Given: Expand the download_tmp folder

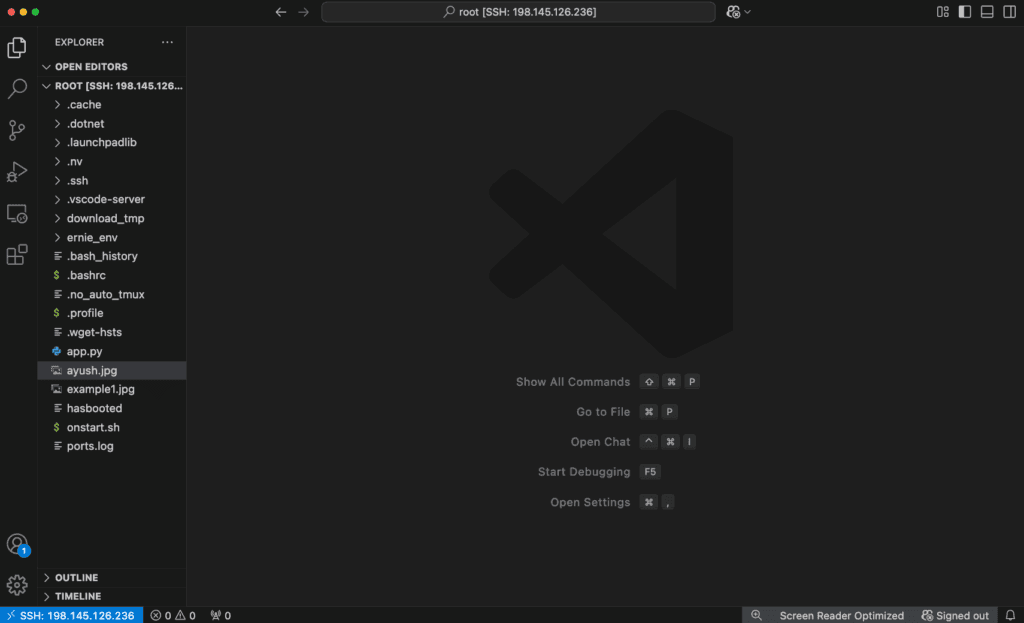Looking at the screenshot, I should (112, 218).
